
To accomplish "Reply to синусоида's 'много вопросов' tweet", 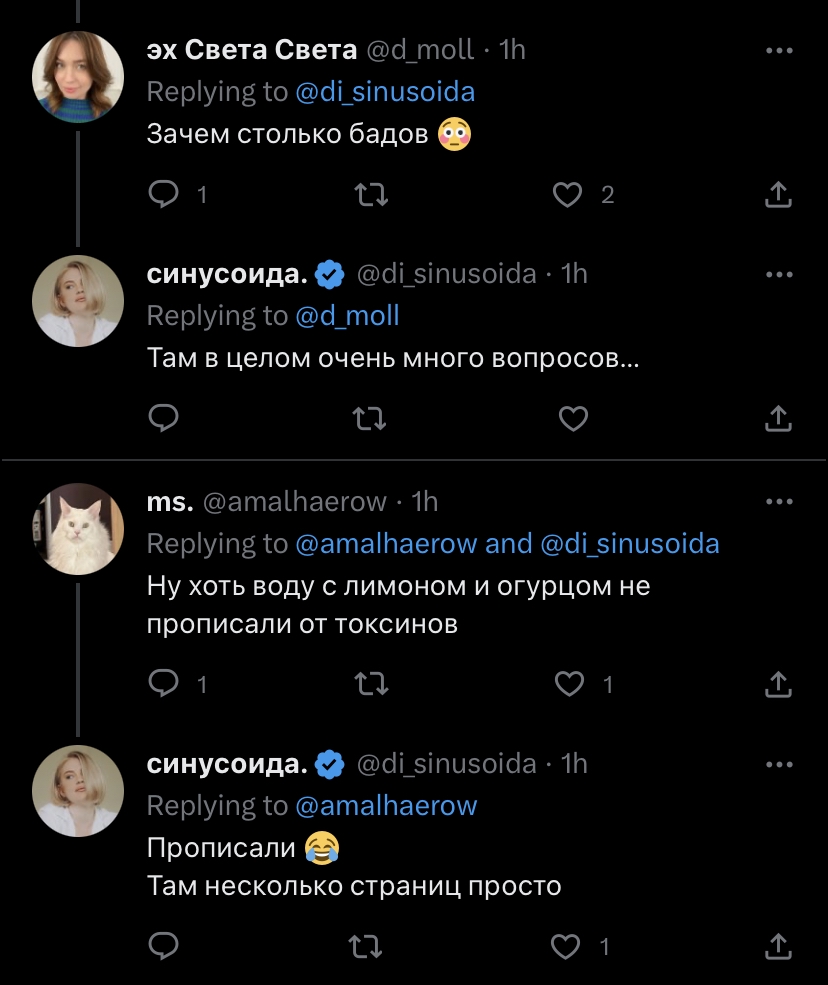I will tap(163, 419).
